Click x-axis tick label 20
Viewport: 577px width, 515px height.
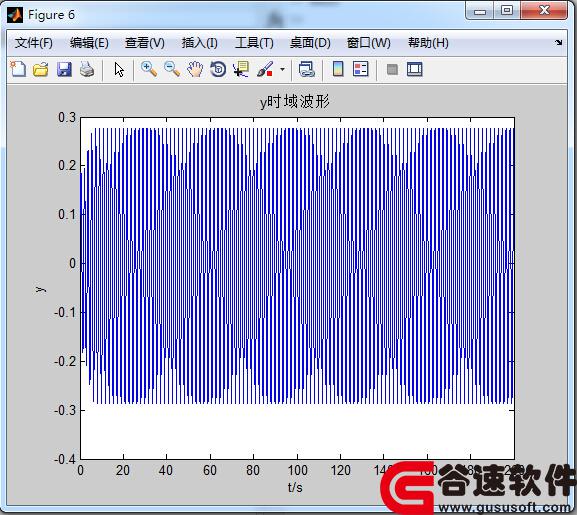click(x=123, y=470)
